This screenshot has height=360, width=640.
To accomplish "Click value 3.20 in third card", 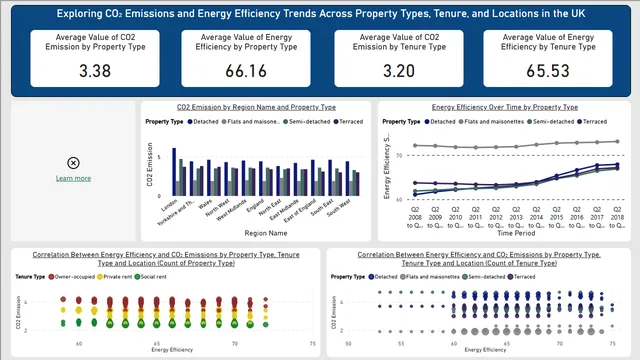I will (x=399, y=71).
